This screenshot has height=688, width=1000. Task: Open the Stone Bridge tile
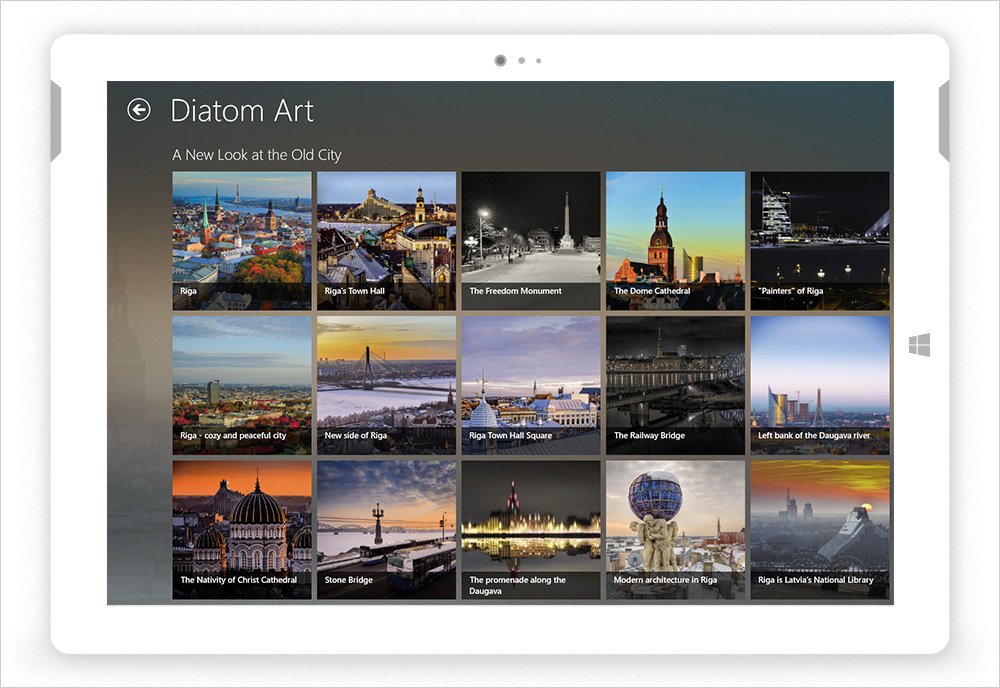[386, 529]
